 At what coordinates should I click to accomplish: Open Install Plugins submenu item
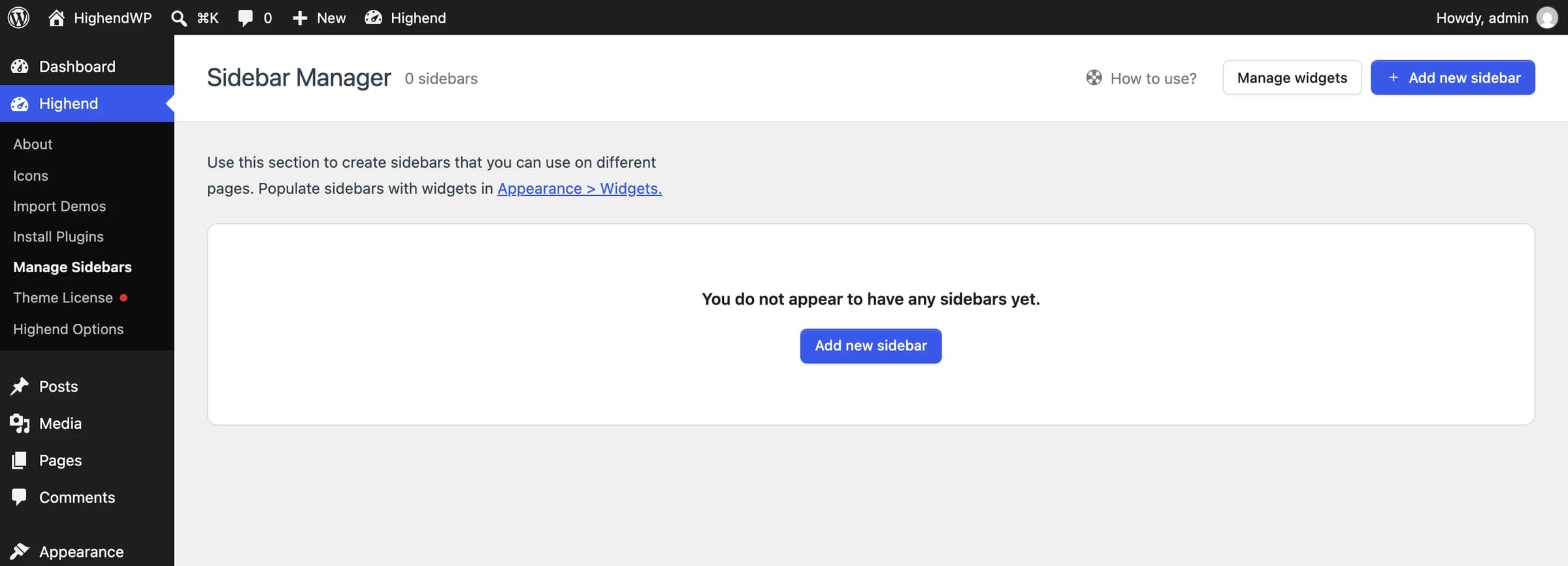tap(58, 236)
